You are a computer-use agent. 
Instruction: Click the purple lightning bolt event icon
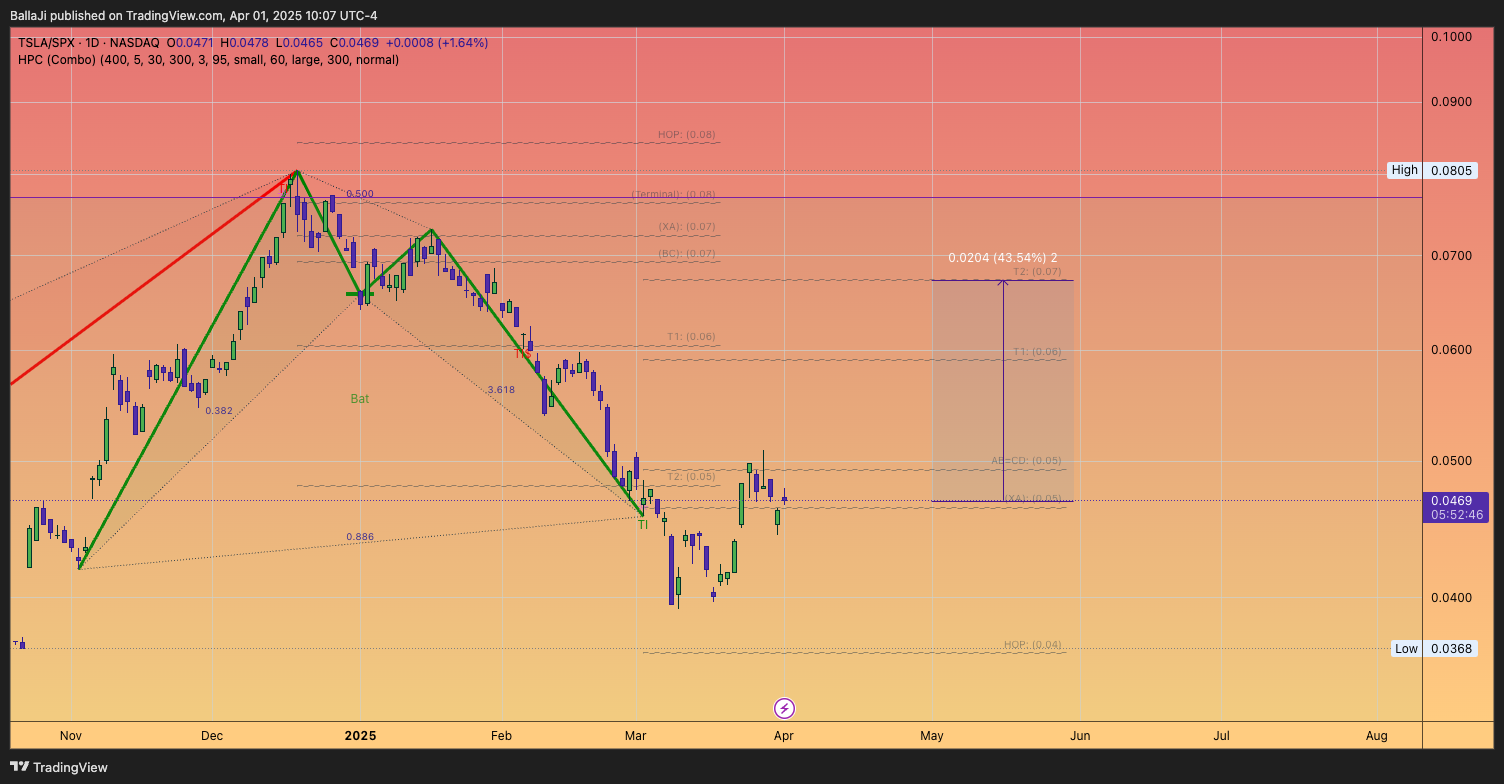[785, 708]
